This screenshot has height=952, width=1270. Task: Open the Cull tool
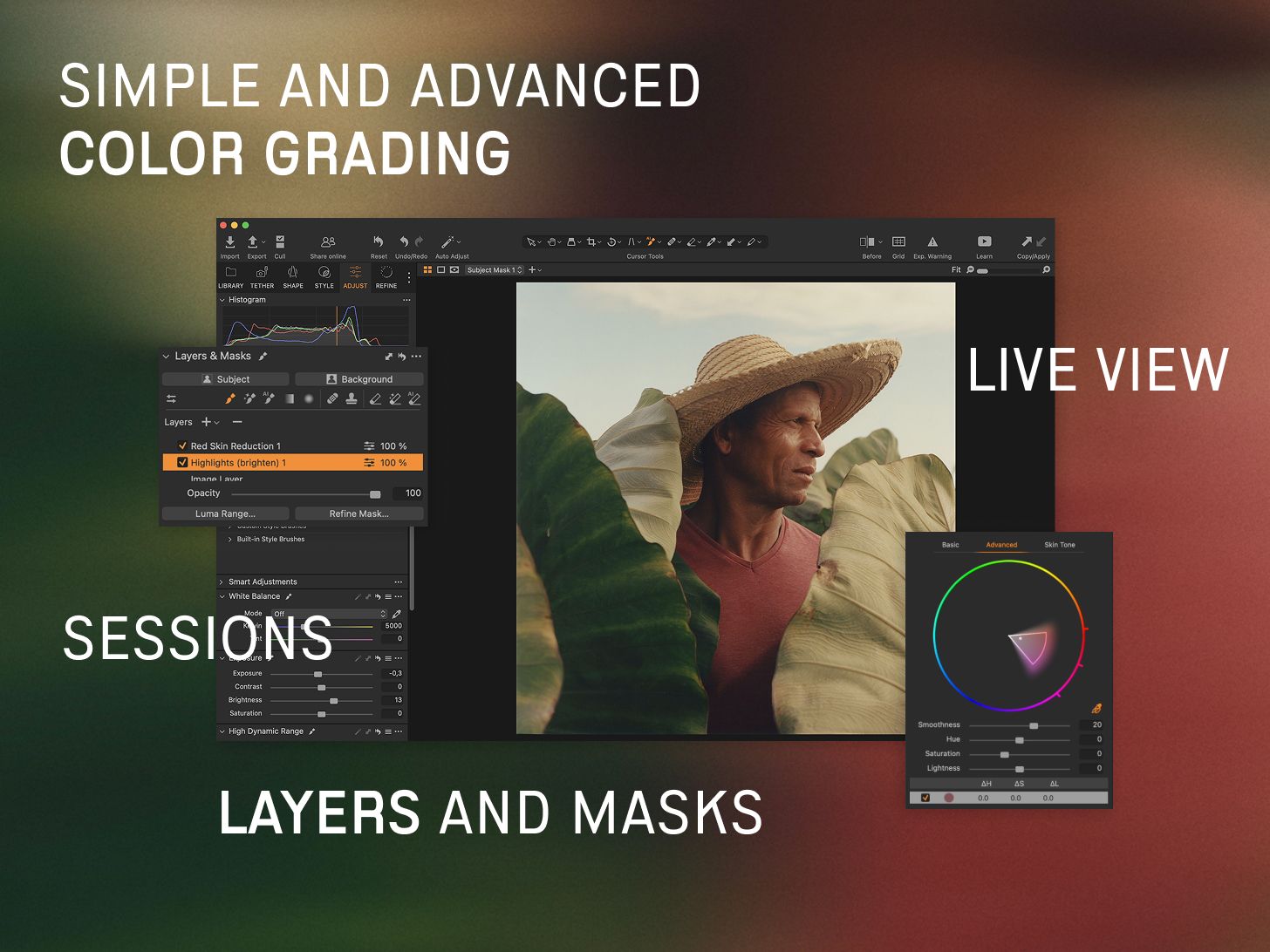[280, 242]
